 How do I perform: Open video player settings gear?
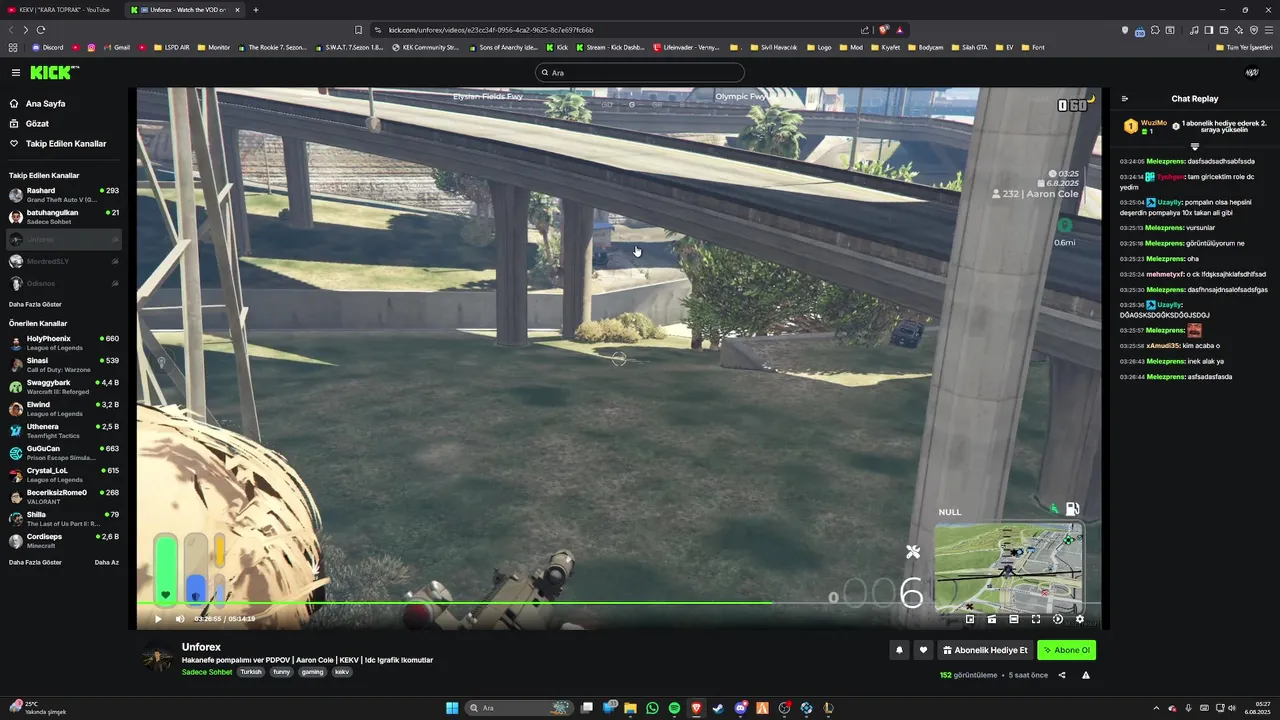tap(1079, 619)
